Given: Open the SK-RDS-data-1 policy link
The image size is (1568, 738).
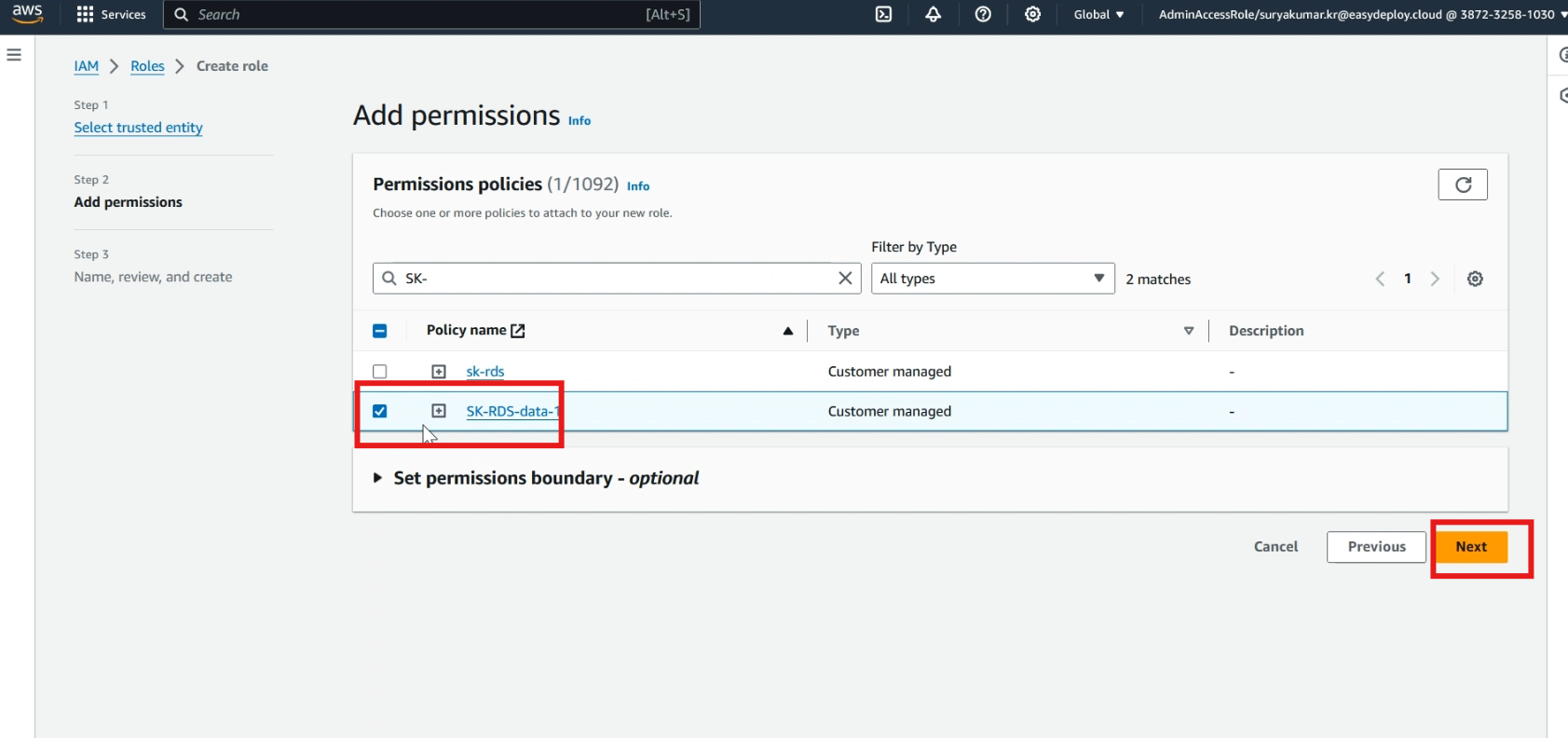Looking at the screenshot, I should tap(512, 411).
